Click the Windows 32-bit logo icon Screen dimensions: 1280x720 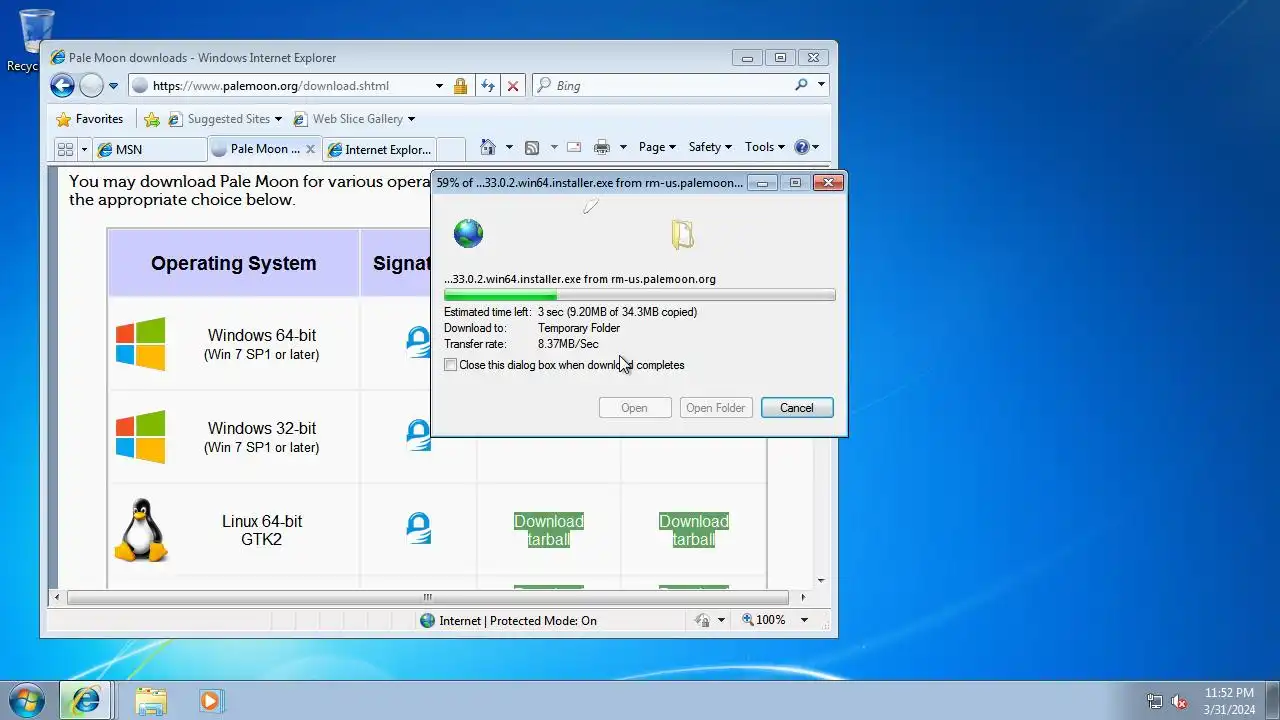[140, 437]
